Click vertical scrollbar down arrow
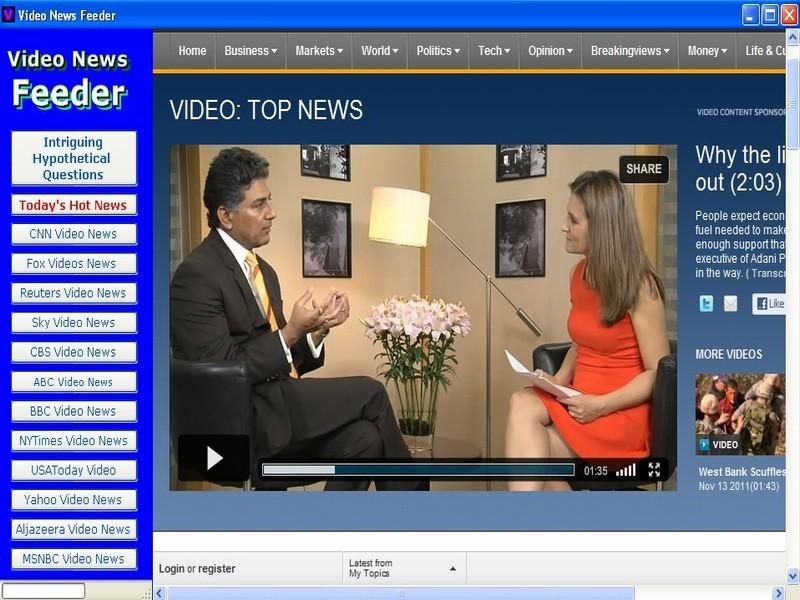Image resolution: width=800 pixels, height=600 pixels. 793,576
